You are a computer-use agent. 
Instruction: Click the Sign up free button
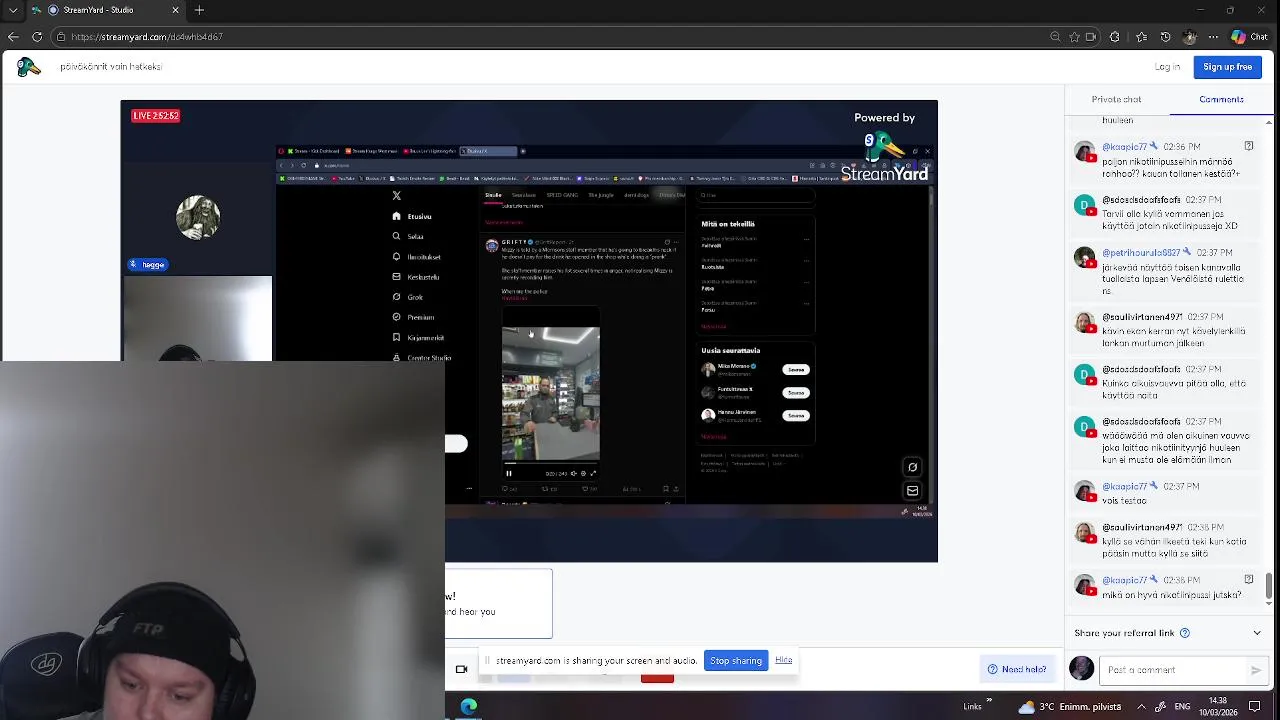point(1227,67)
